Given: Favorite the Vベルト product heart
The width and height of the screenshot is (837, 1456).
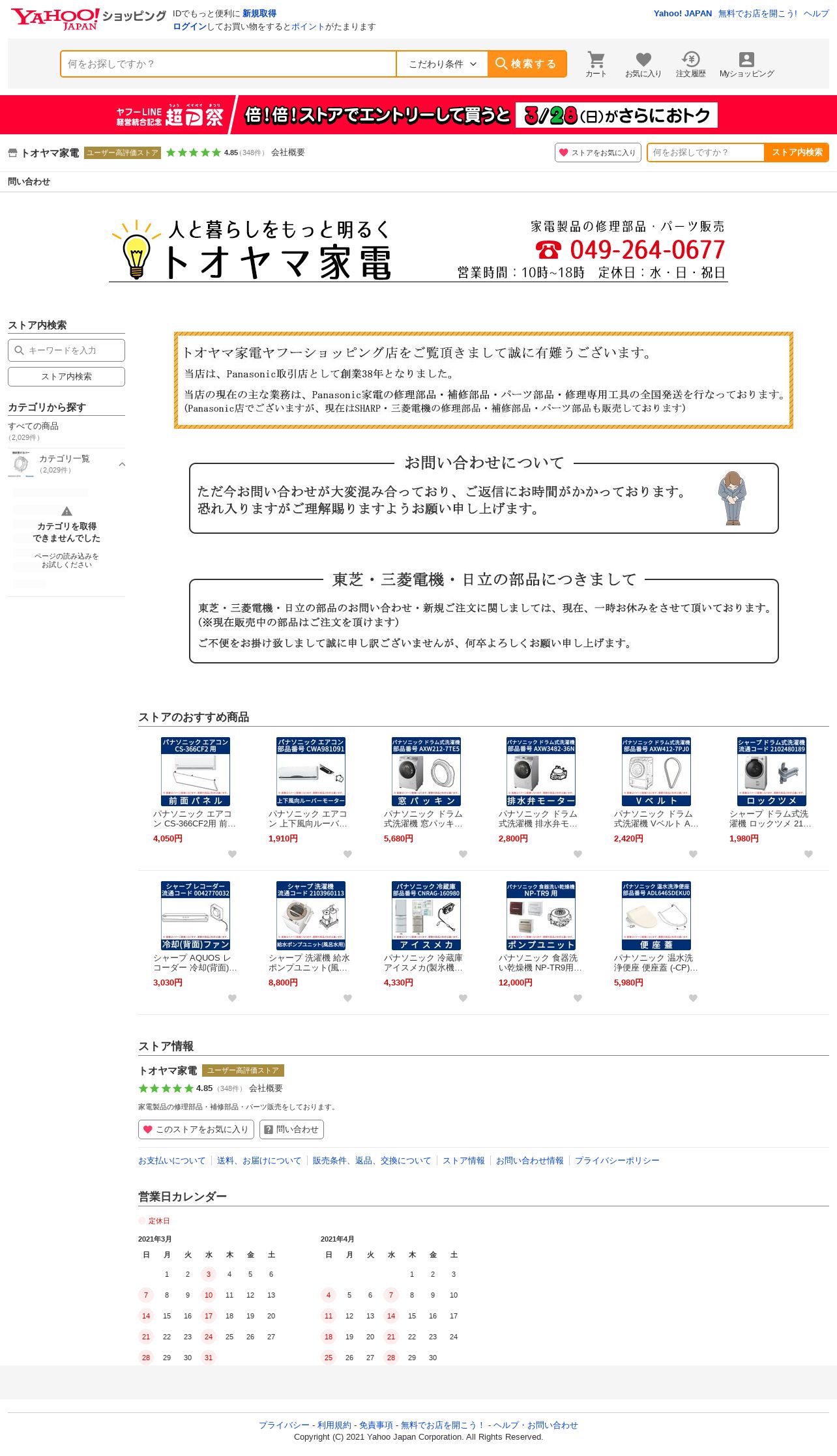Looking at the screenshot, I should pyautogui.click(x=693, y=854).
